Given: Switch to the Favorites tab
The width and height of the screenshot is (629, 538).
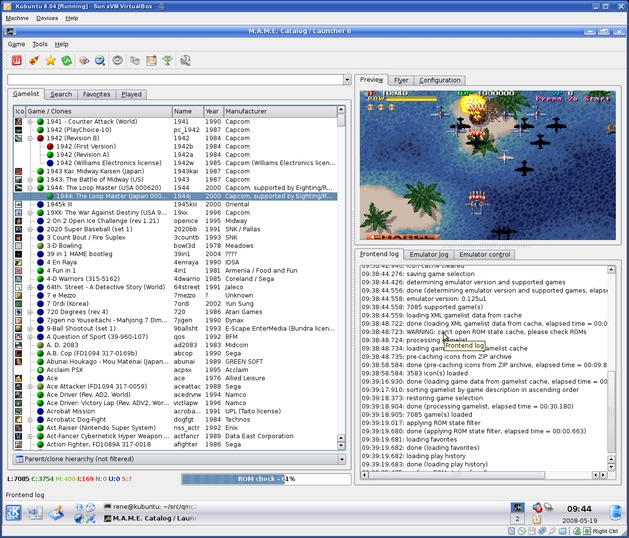Looking at the screenshot, I should click(96, 94).
